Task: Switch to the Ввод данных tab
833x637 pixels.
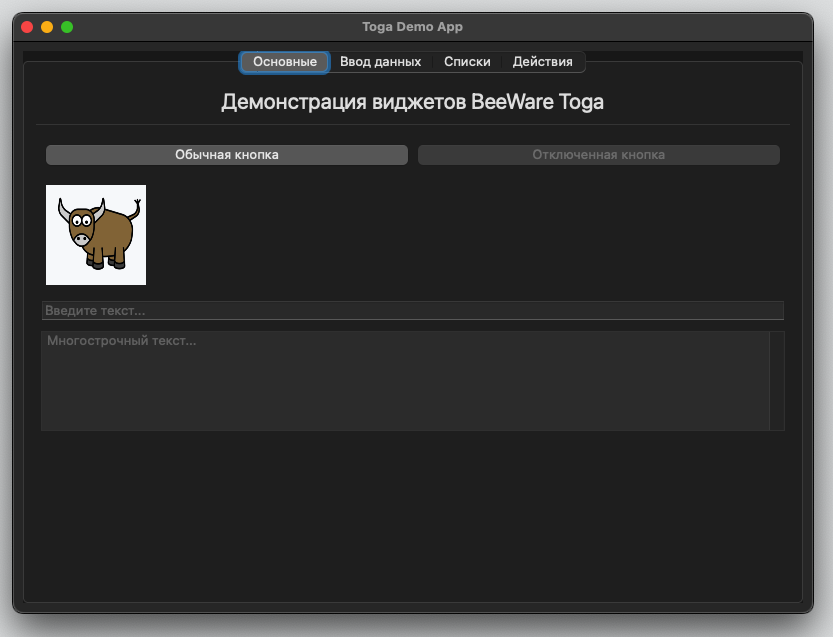Action: pos(381,61)
